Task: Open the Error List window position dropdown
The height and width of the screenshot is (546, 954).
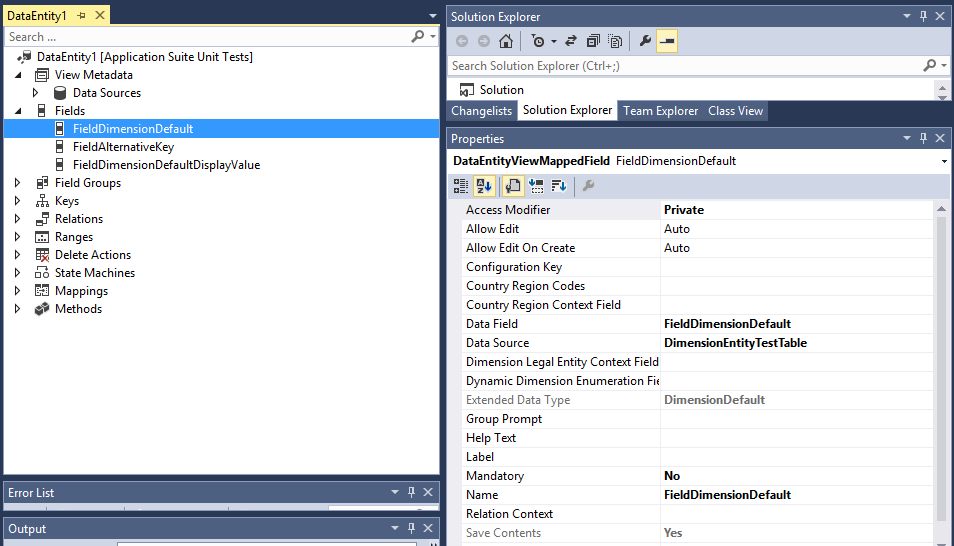Action: tap(394, 492)
